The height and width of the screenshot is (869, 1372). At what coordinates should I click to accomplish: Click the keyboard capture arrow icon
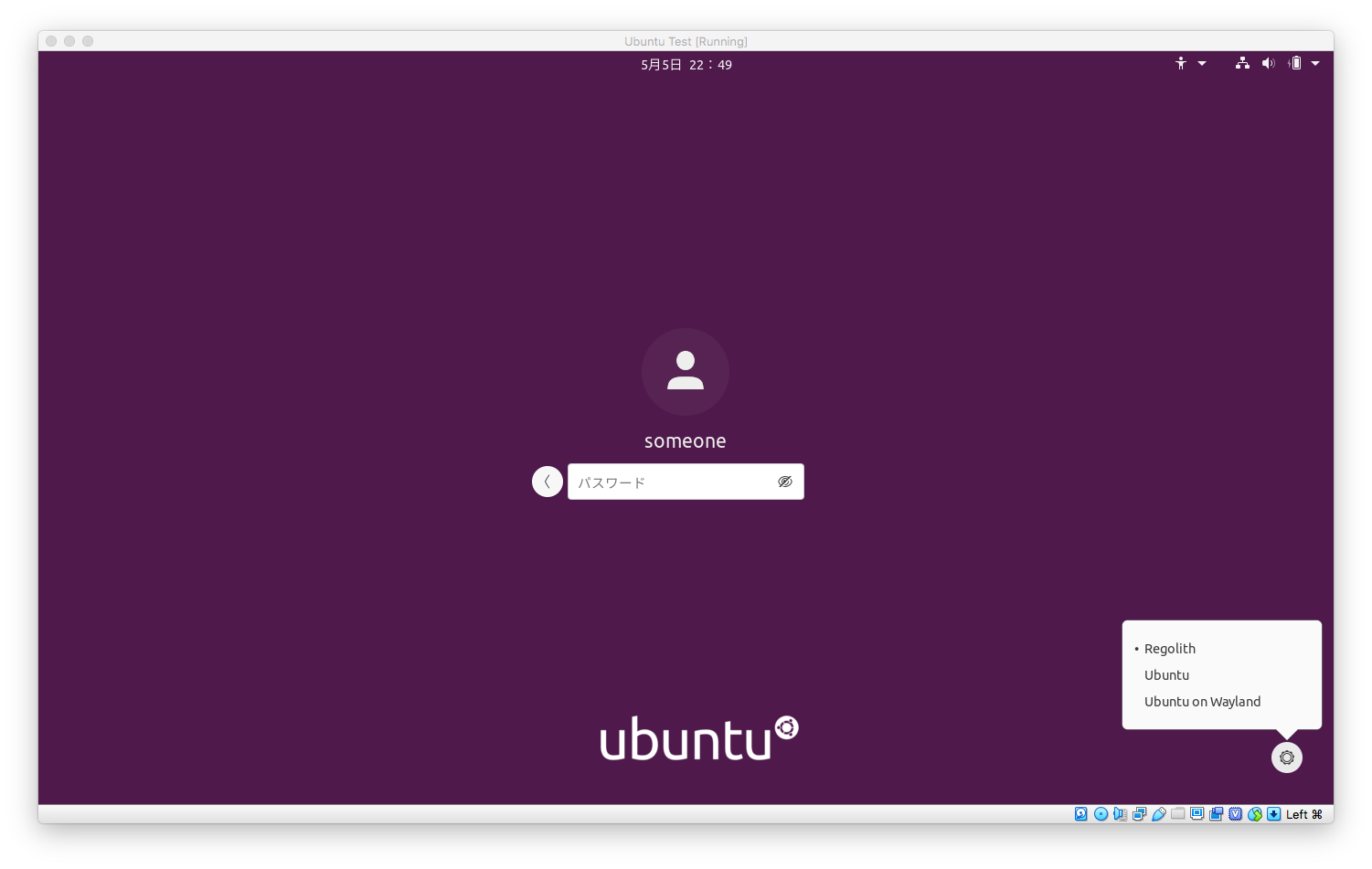(x=1273, y=814)
